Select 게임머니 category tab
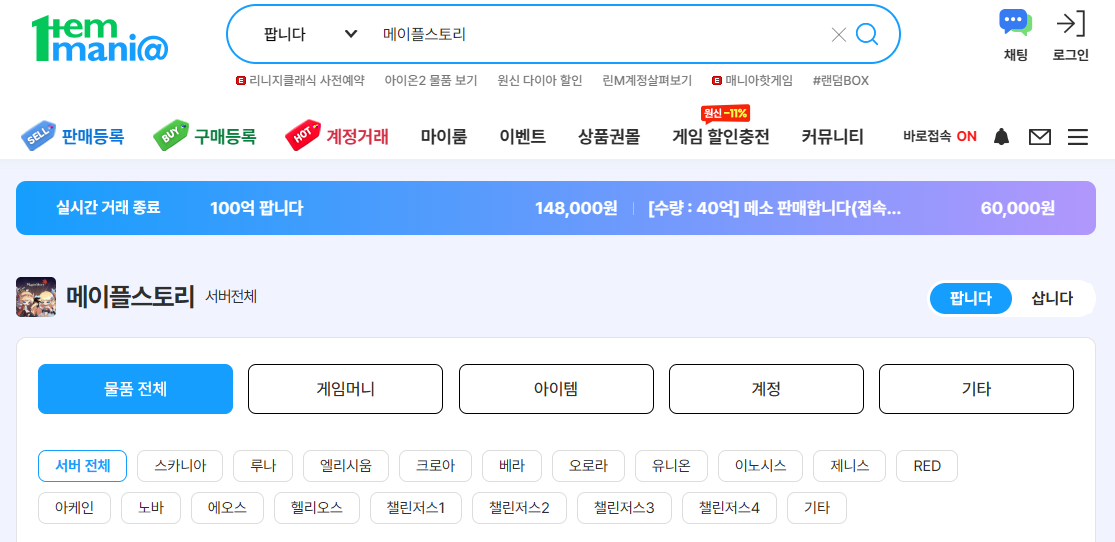The width and height of the screenshot is (1115, 542). [x=346, y=389]
